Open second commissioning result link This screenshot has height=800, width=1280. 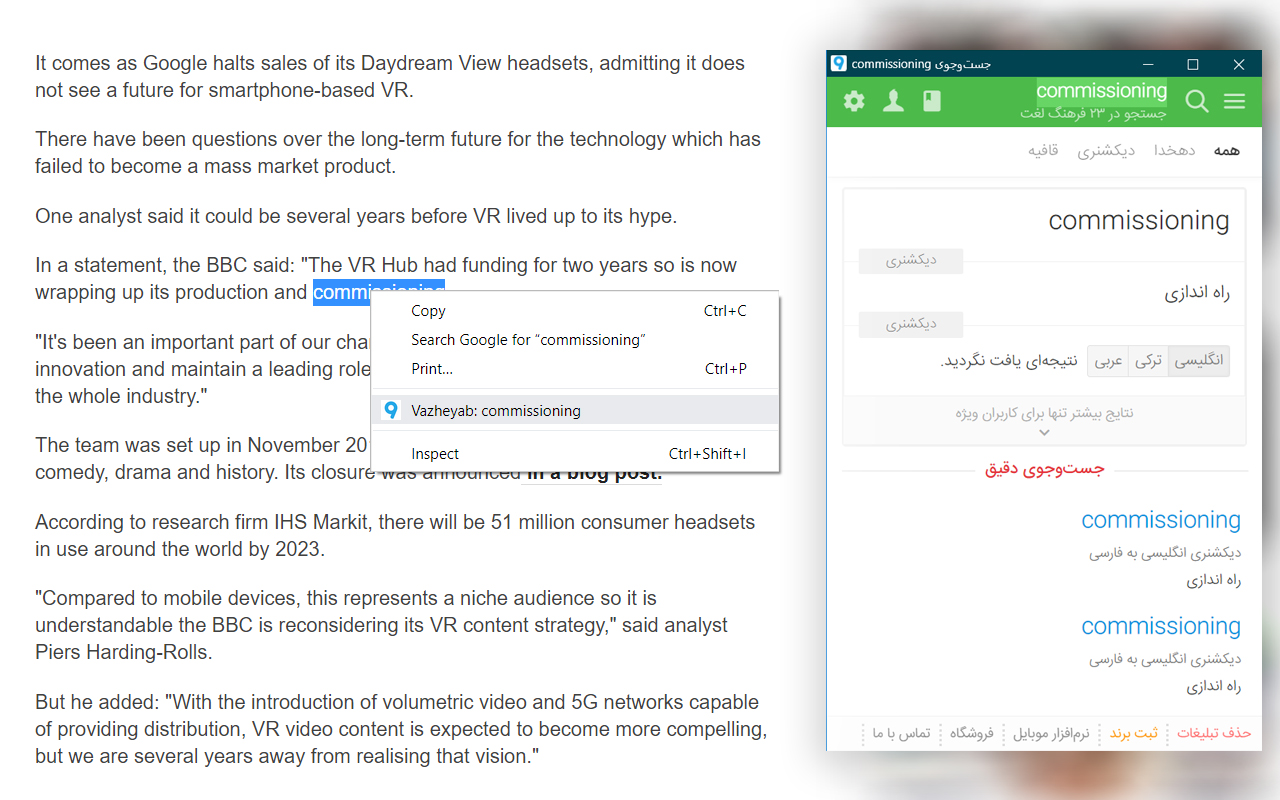(1161, 626)
